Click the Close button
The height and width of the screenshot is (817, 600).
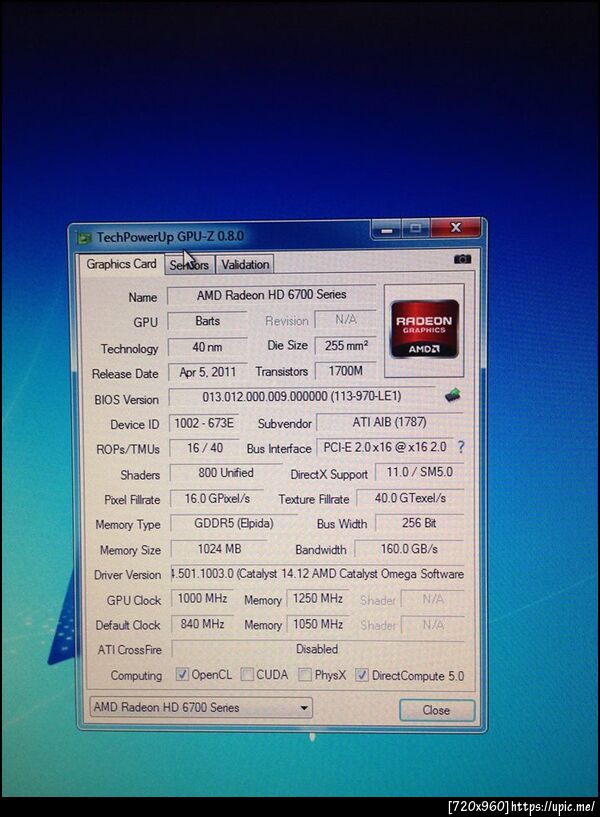pos(436,710)
